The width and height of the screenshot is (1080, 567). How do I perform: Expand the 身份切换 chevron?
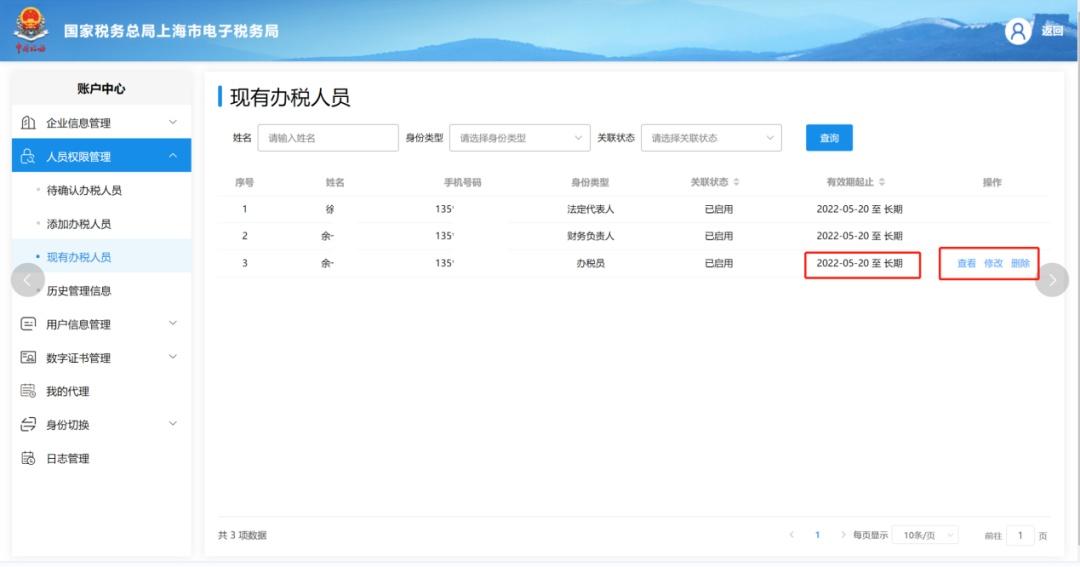pos(173,423)
